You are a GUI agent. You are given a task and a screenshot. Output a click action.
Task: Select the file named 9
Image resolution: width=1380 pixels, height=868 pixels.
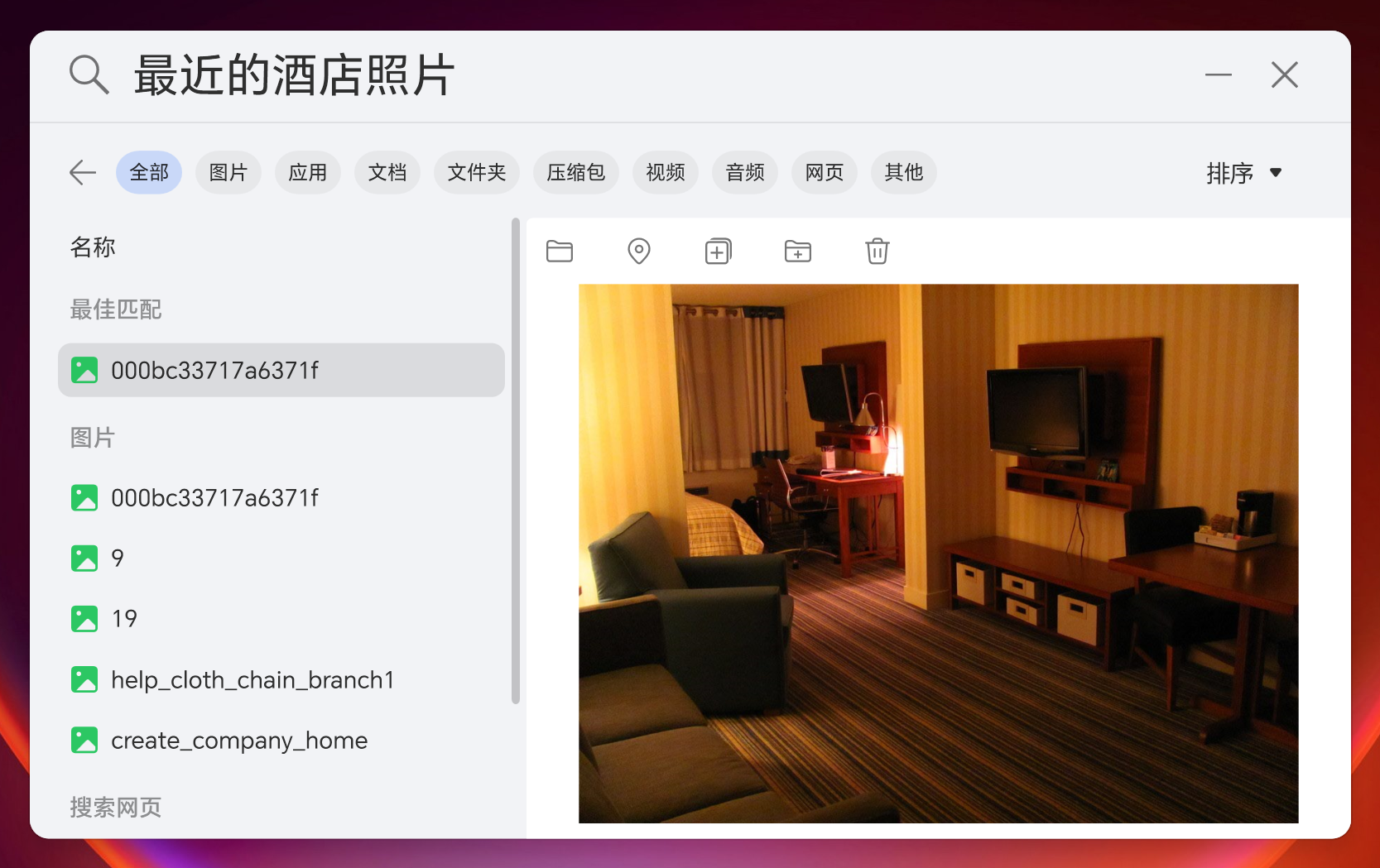[281, 559]
